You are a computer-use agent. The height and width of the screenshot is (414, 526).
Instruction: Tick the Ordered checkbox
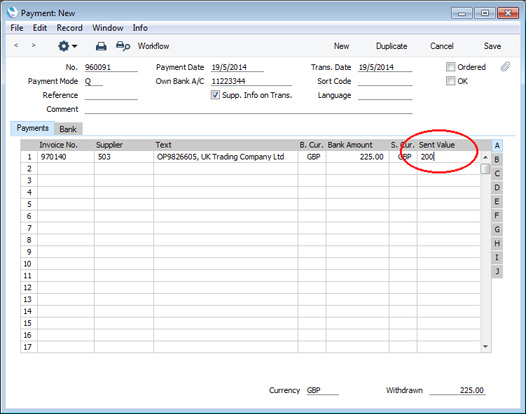click(x=450, y=67)
